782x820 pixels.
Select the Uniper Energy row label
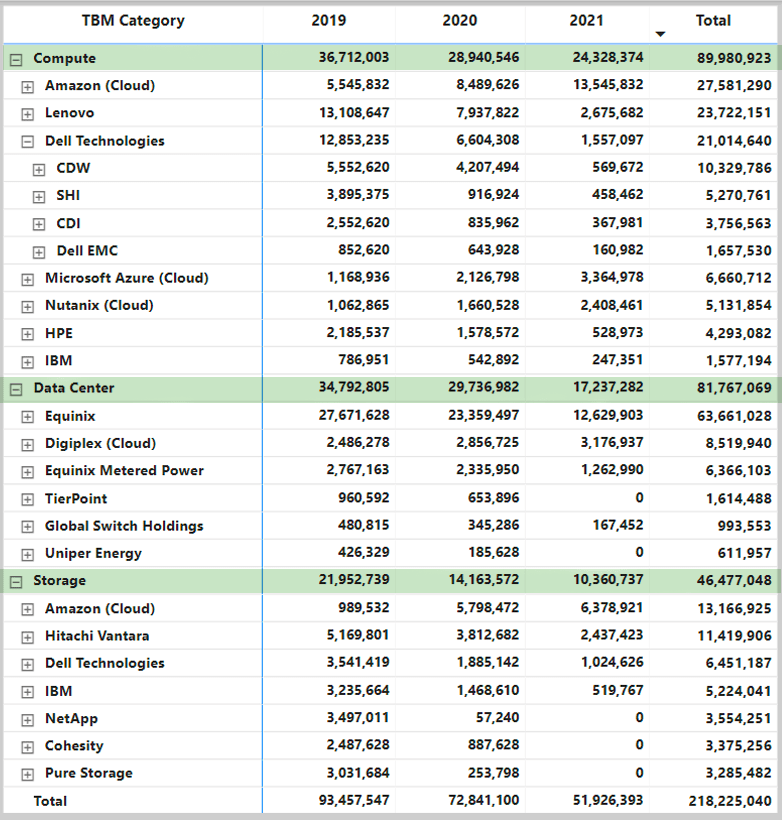[x=93, y=553]
